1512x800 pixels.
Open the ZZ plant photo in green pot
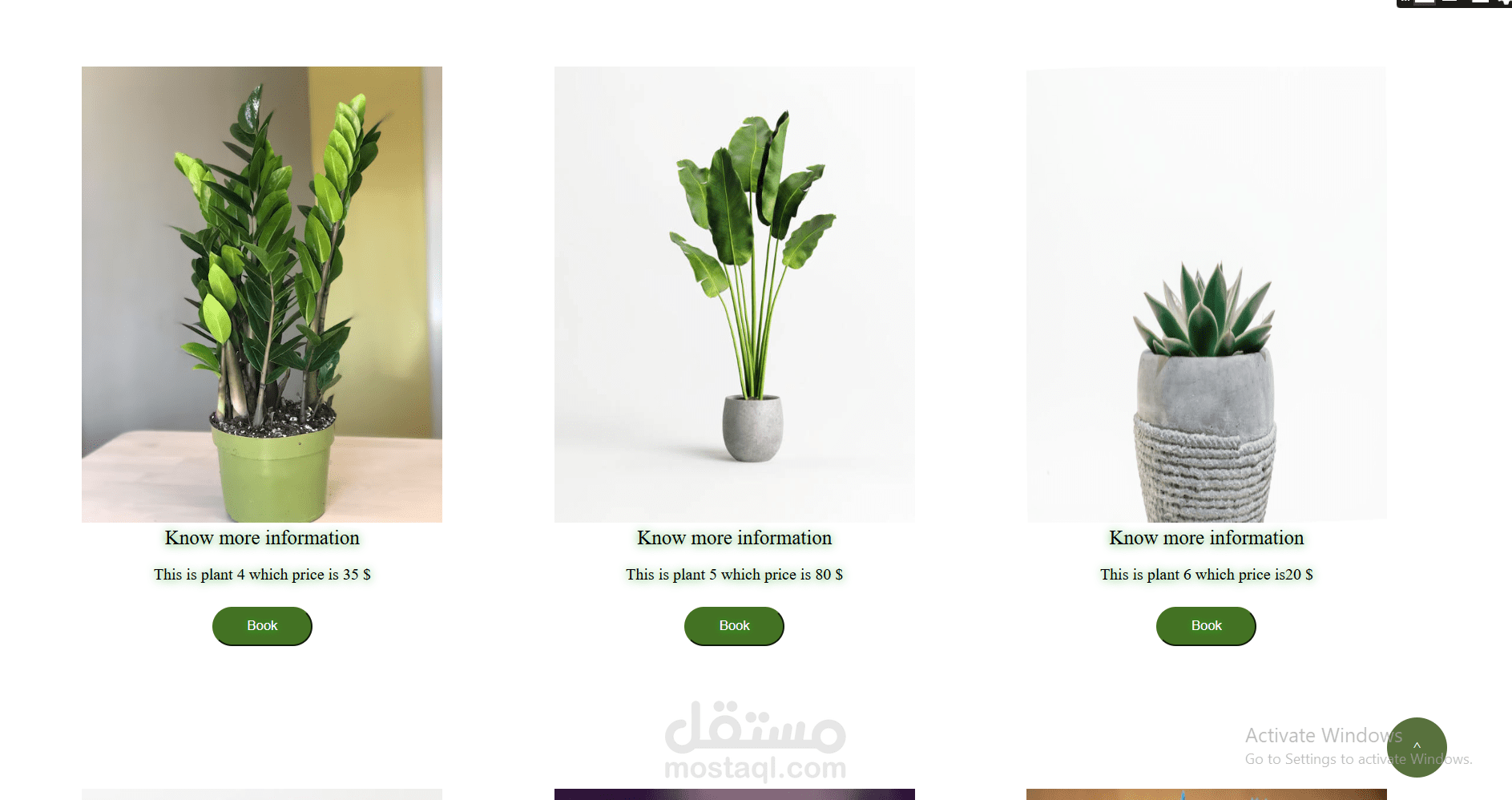click(262, 294)
